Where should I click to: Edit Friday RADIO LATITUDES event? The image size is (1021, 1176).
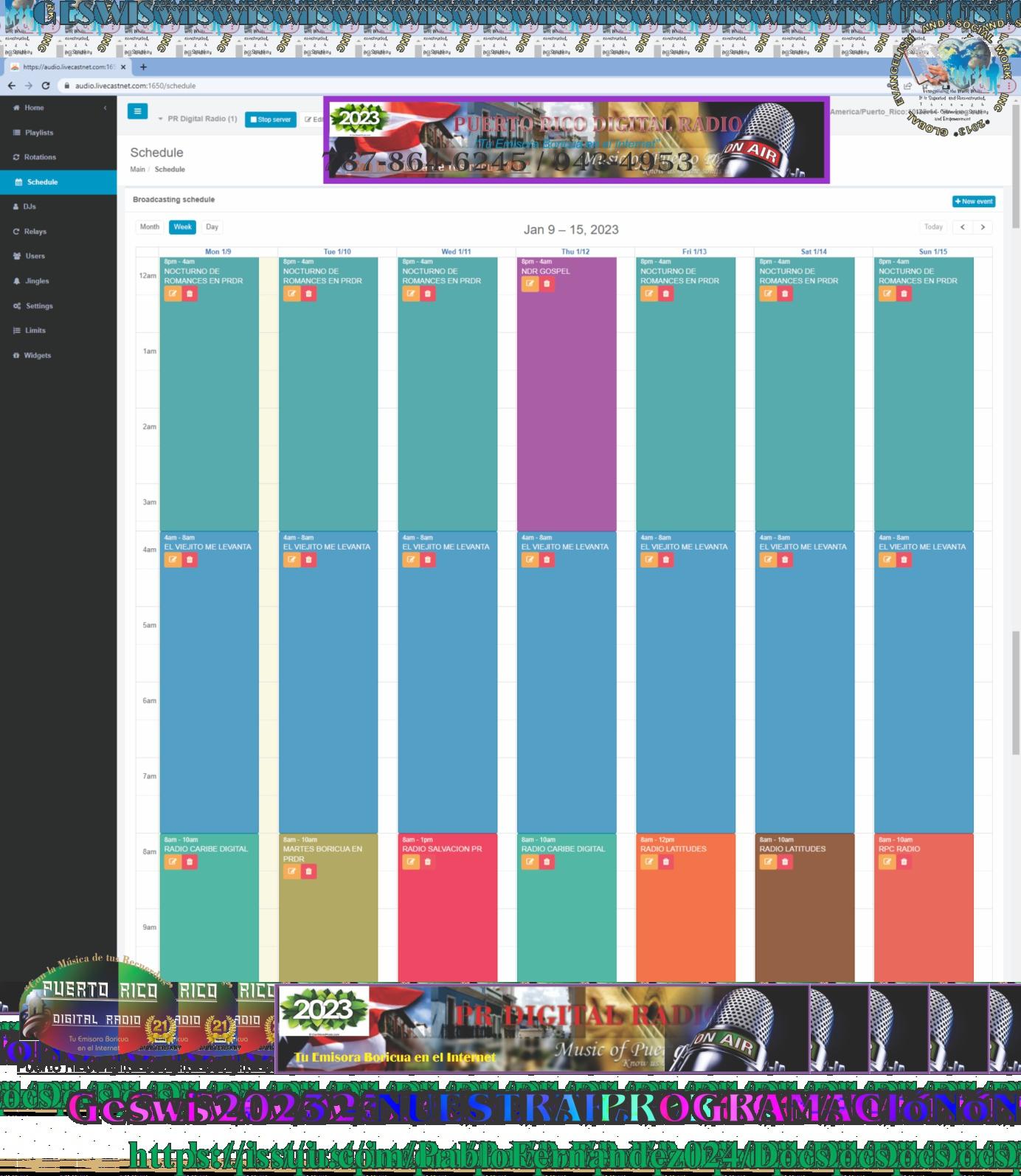(649, 862)
